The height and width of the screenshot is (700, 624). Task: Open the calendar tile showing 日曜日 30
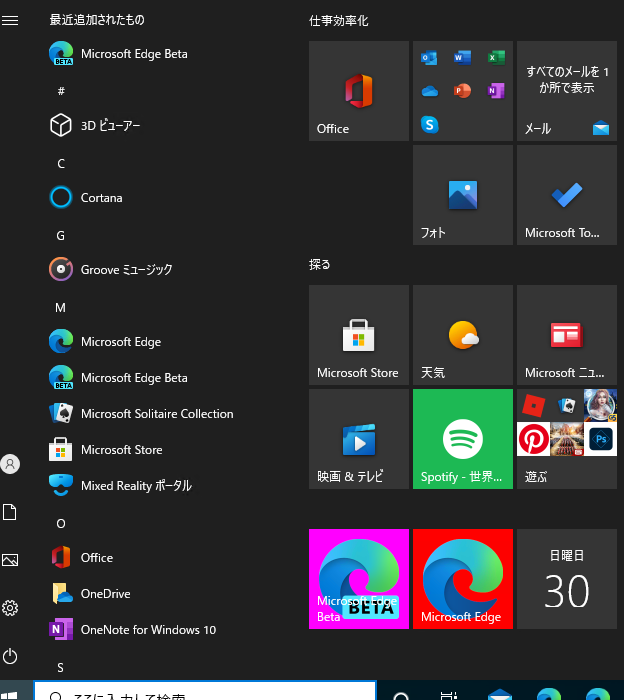[x=567, y=579]
